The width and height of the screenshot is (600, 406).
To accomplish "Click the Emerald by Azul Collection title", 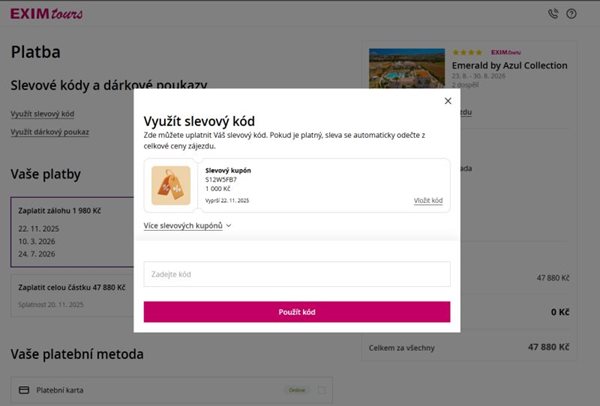I will click(x=509, y=65).
